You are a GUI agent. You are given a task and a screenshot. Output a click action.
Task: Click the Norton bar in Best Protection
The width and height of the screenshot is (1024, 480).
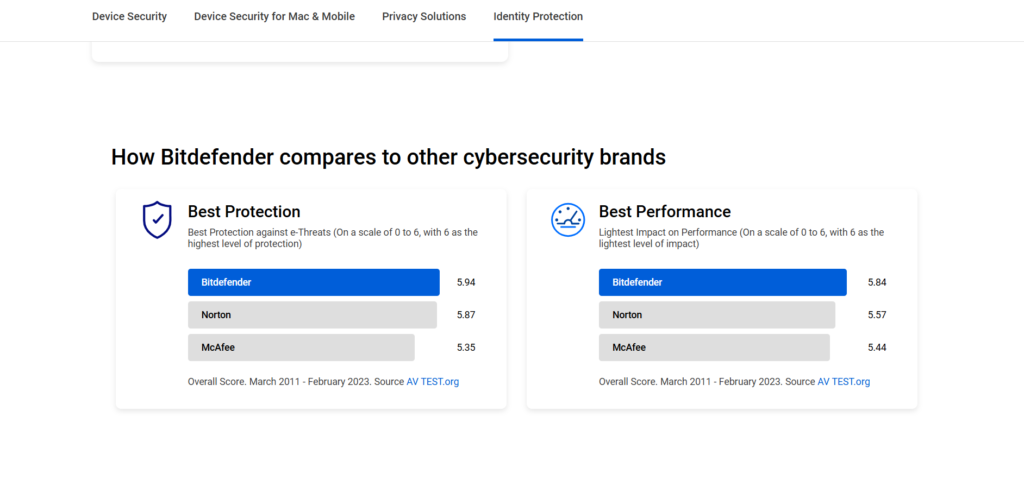point(312,315)
